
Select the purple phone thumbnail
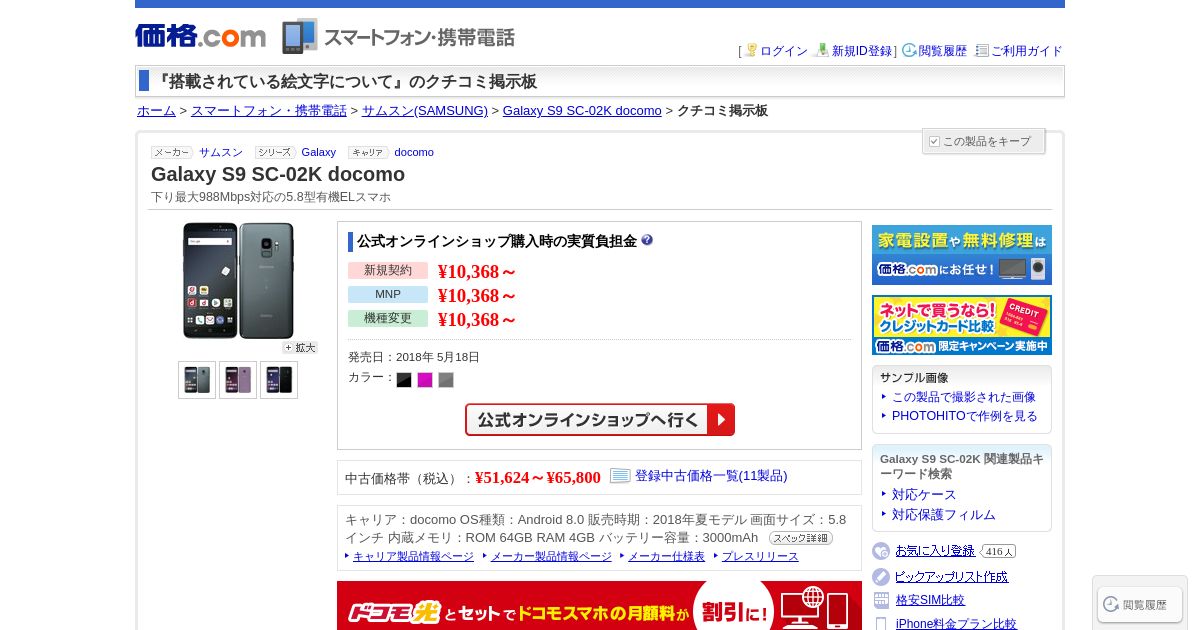pyautogui.click(x=238, y=380)
